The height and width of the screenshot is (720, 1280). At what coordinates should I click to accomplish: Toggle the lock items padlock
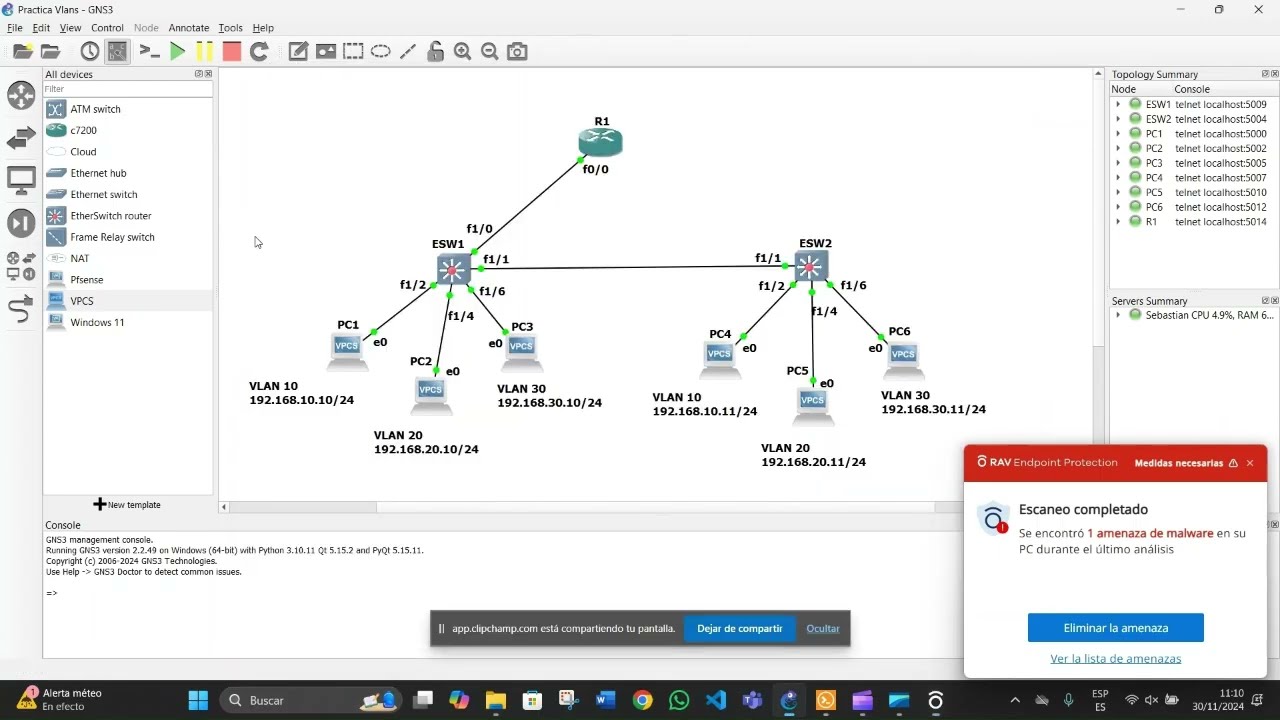(x=435, y=51)
